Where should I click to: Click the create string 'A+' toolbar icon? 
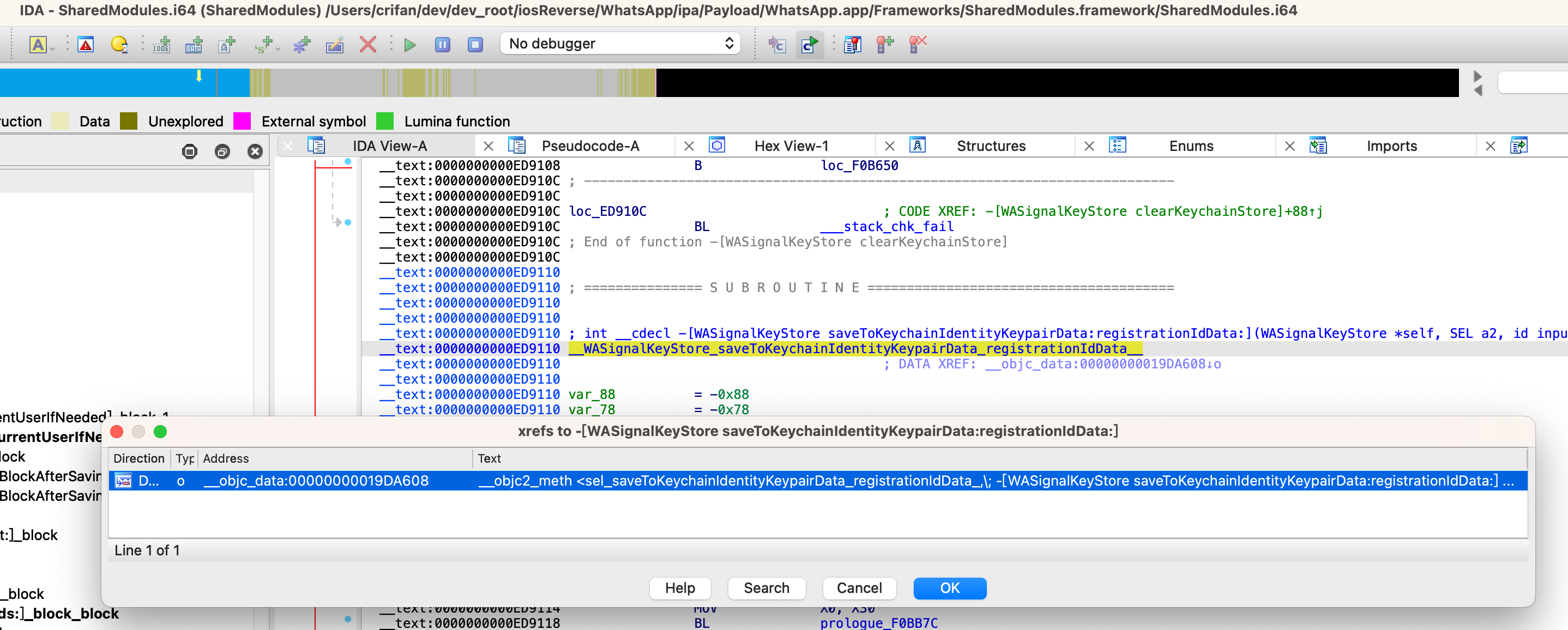pos(227,45)
